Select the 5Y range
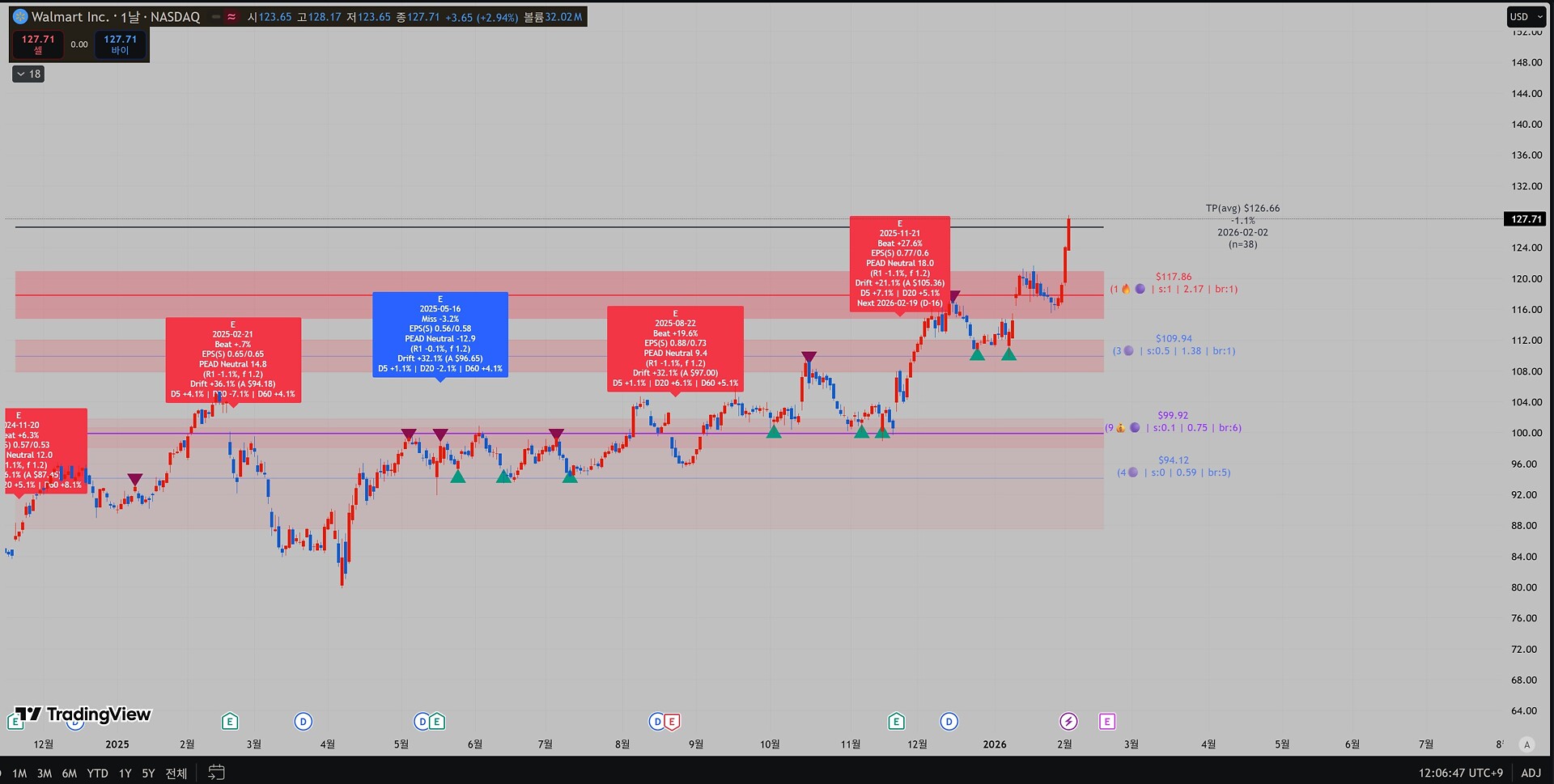The height and width of the screenshot is (784, 1554). click(x=148, y=773)
